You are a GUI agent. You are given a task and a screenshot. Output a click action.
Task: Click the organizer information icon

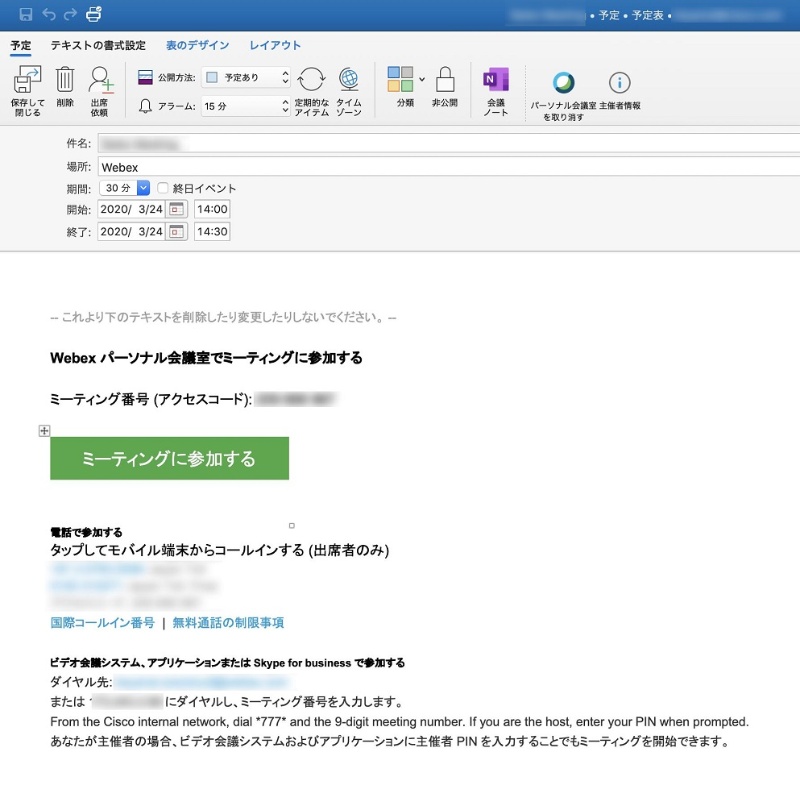[x=619, y=83]
